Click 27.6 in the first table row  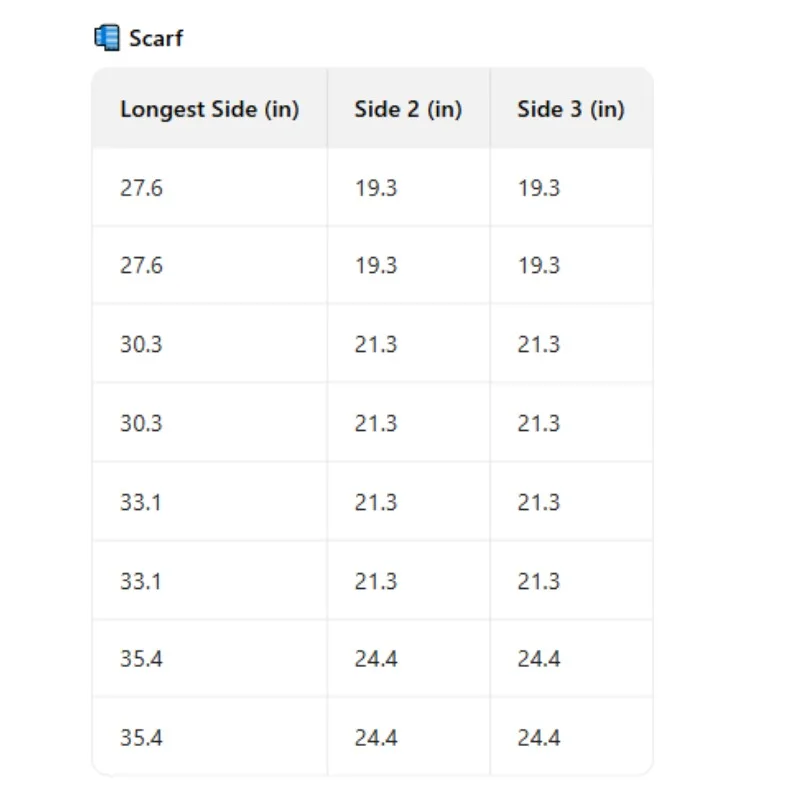141,187
